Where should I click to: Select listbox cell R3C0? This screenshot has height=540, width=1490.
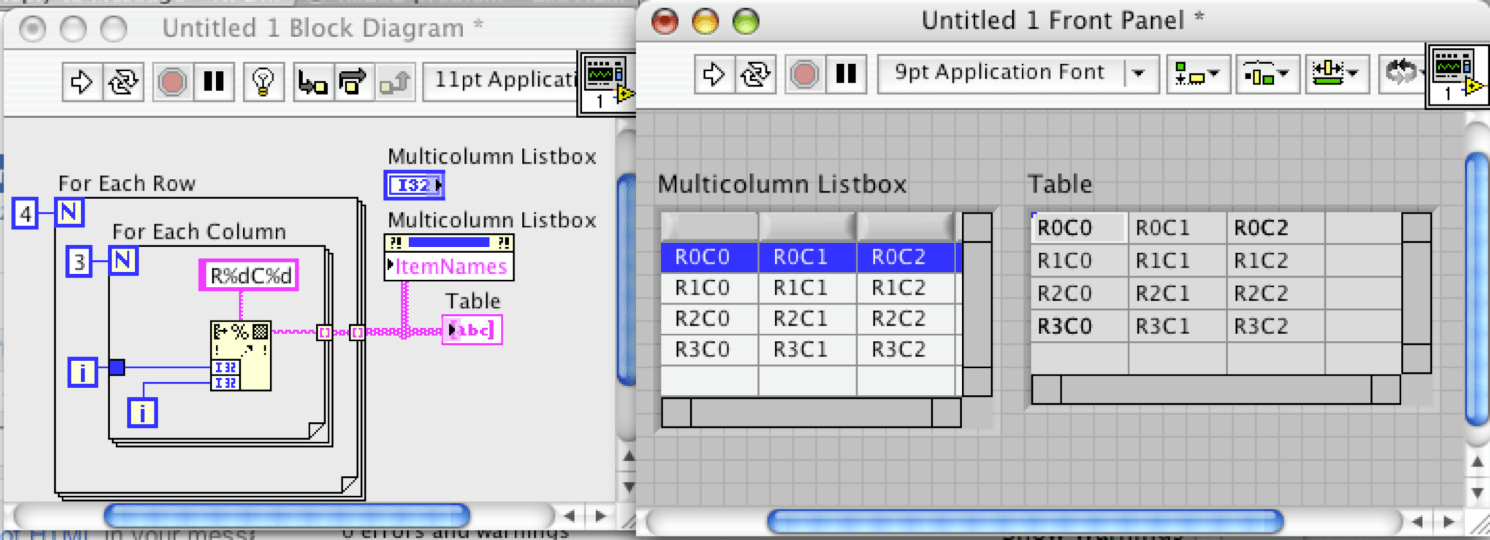coord(709,350)
